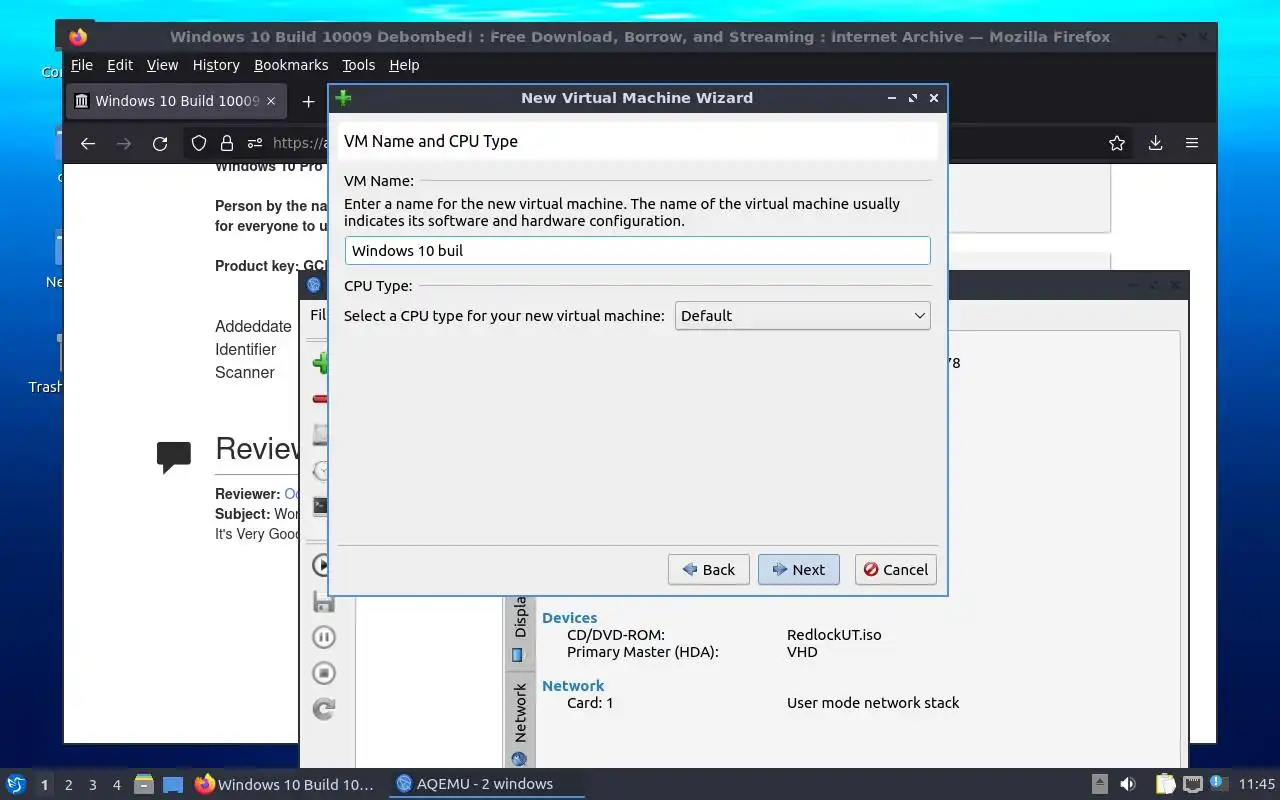Click 'Primary Master (HDA):' label

(x=643, y=652)
